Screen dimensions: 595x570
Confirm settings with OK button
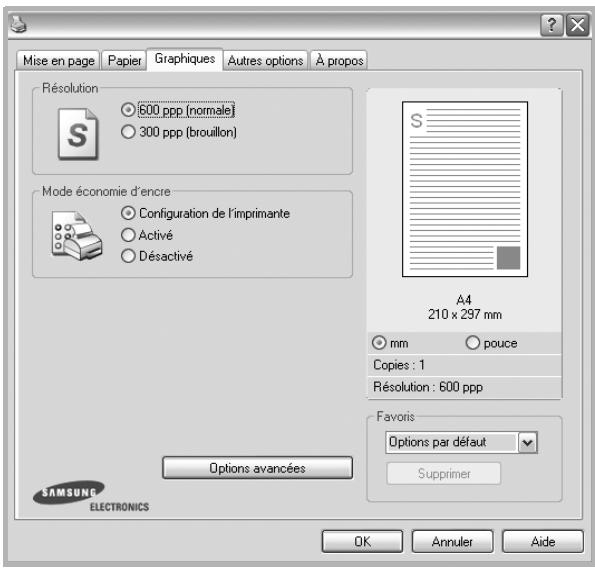pos(362,542)
